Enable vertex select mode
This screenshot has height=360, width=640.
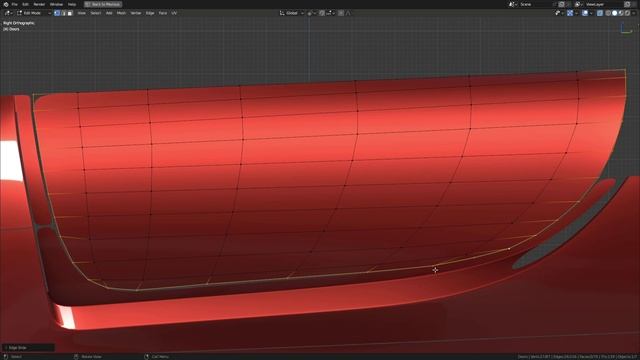click(x=57, y=13)
